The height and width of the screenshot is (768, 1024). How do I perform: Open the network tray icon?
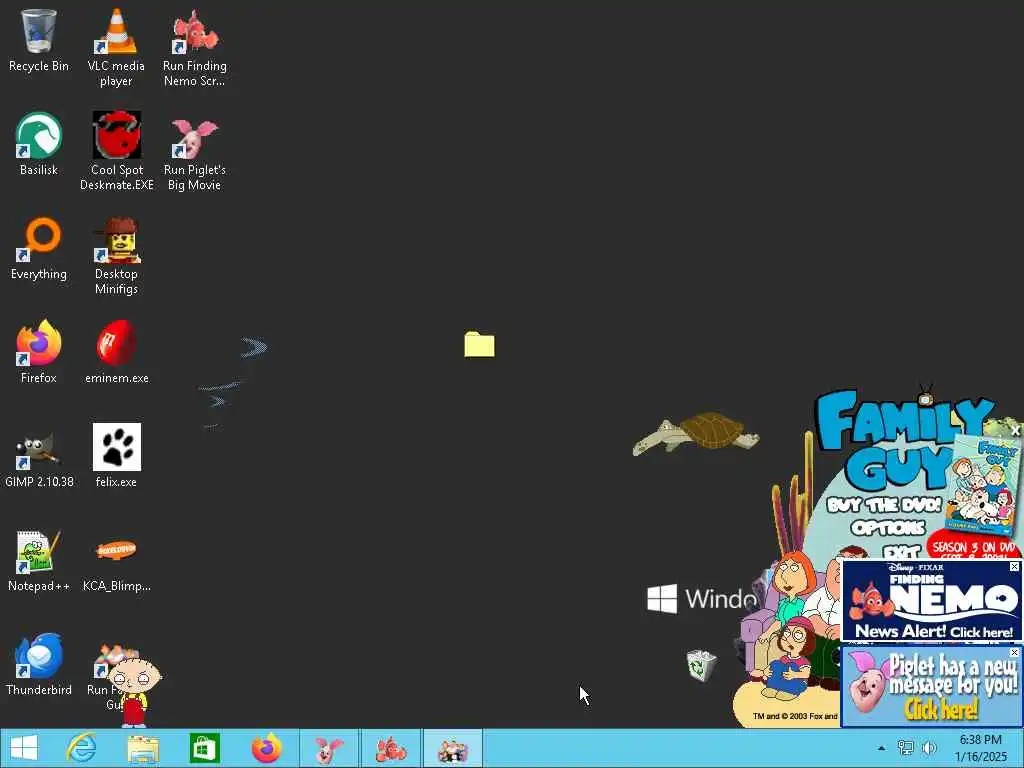[x=905, y=748]
